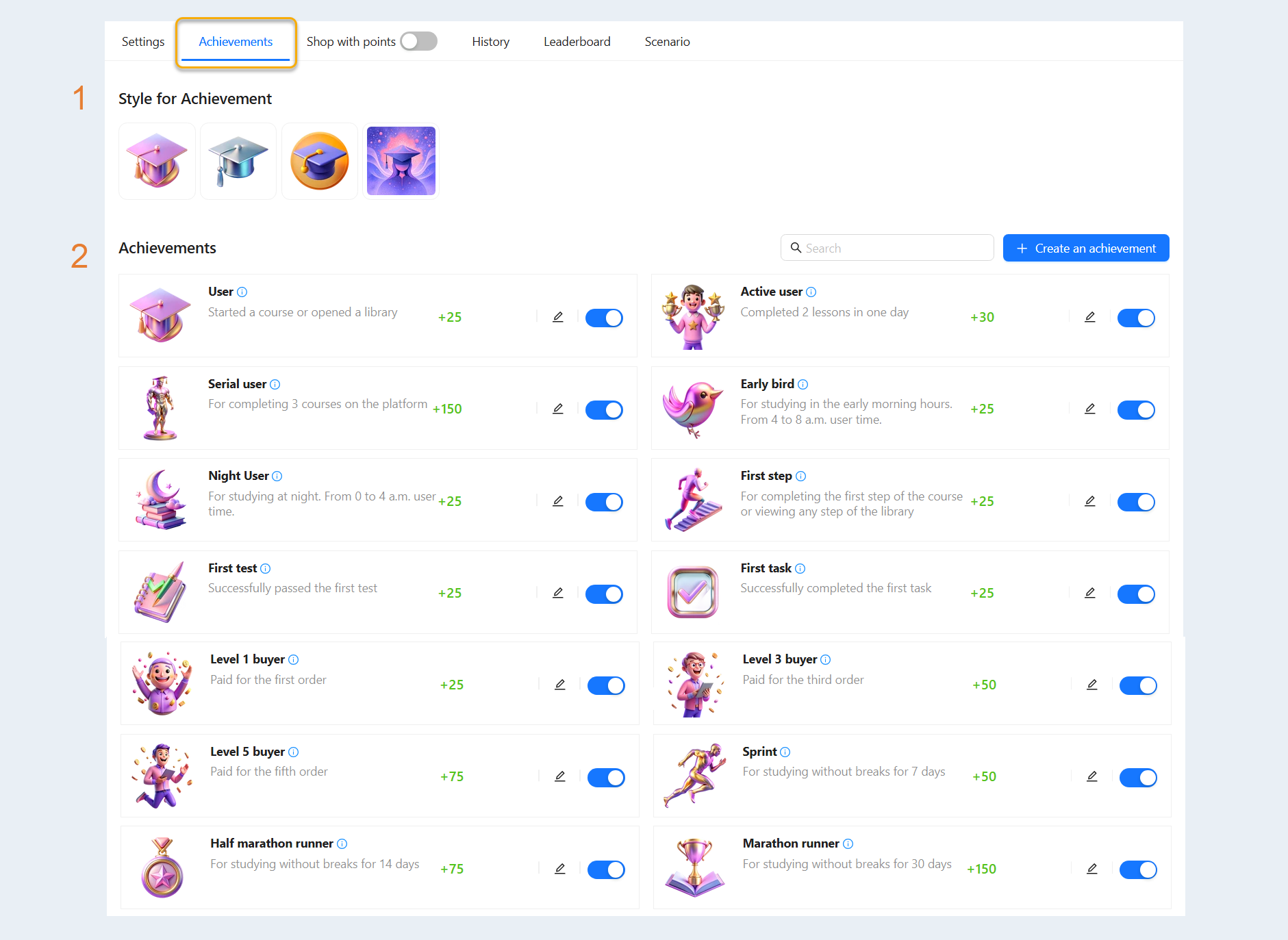Toggle the Level 1 buyer achievement
Image resolution: width=1288 pixels, height=940 pixels.
tap(606, 685)
